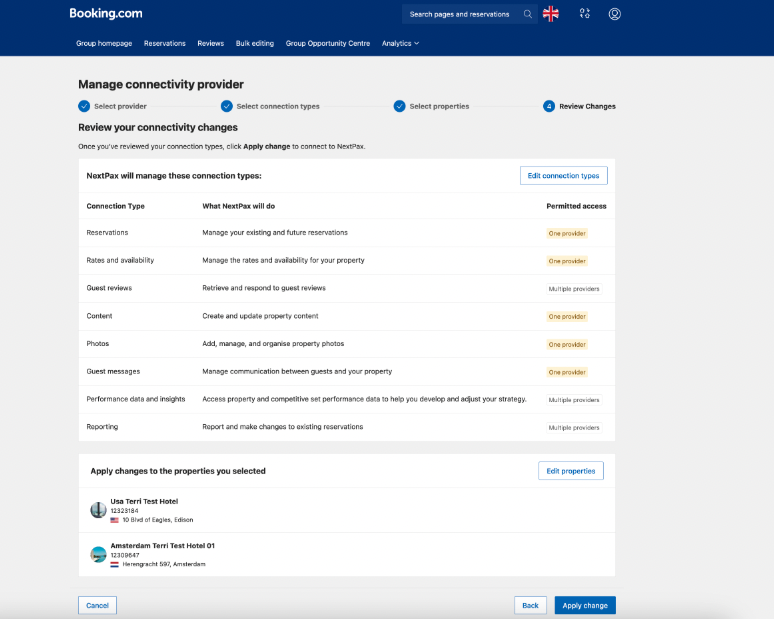Click the Amsterdam Terri Test Hotel 01 thumbnail
Viewport: 774px width, 619px height.
pyautogui.click(x=98, y=554)
